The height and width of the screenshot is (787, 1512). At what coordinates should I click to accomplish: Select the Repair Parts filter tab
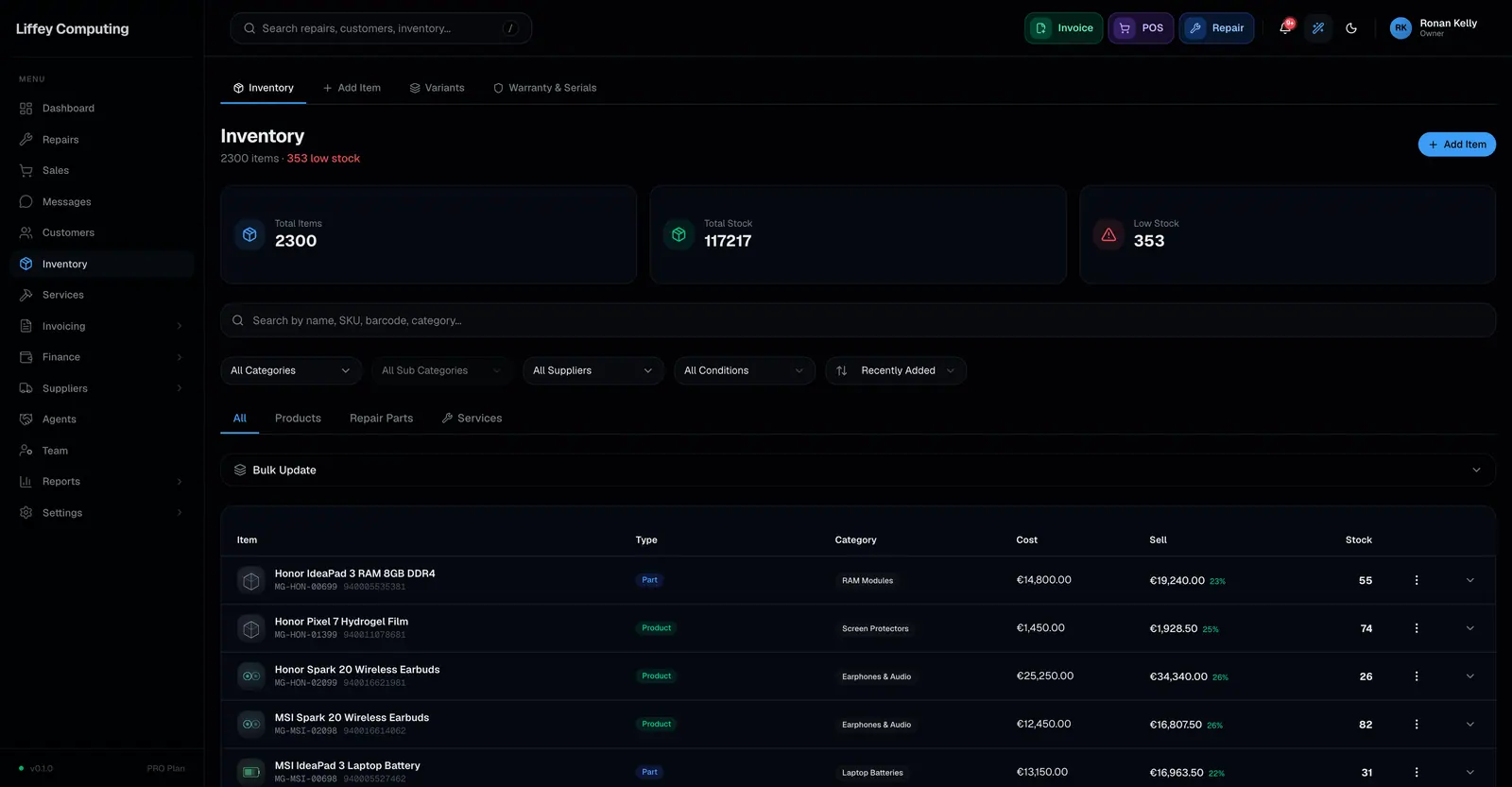click(x=381, y=419)
